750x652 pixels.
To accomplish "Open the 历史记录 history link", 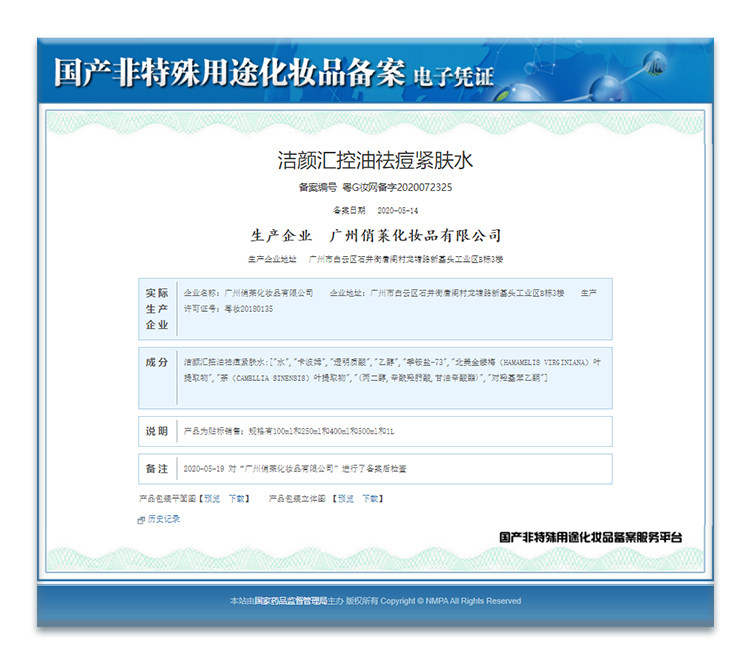I will tap(164, 519).
